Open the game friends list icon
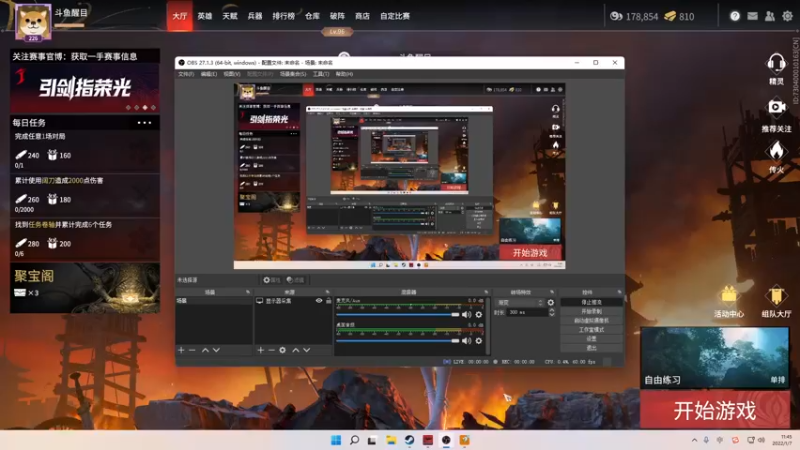The image size is (800, 450). (770, 16)
